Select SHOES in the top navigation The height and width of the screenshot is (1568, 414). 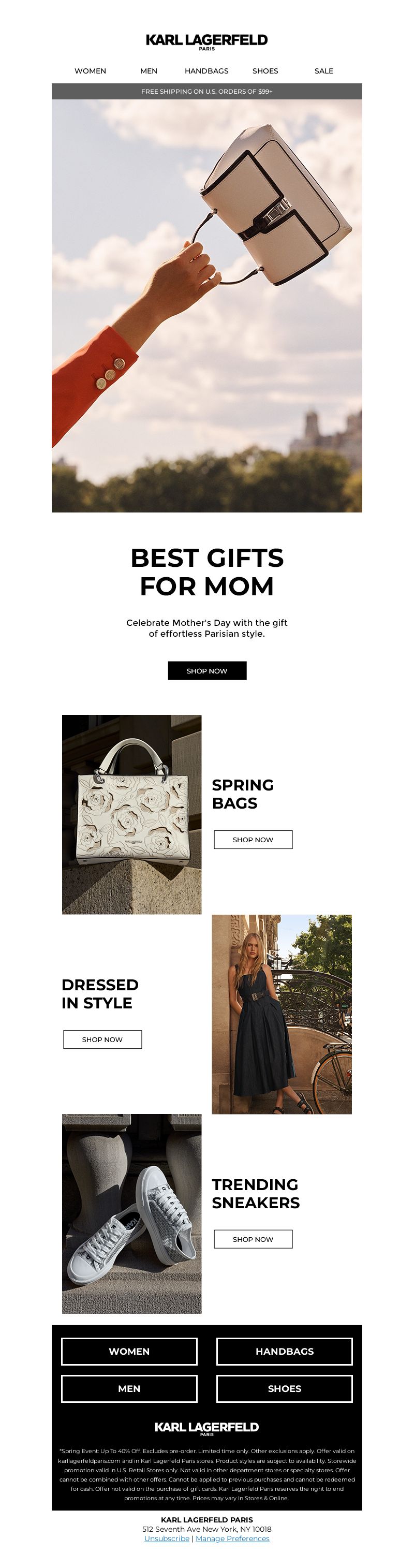point(265,71)
